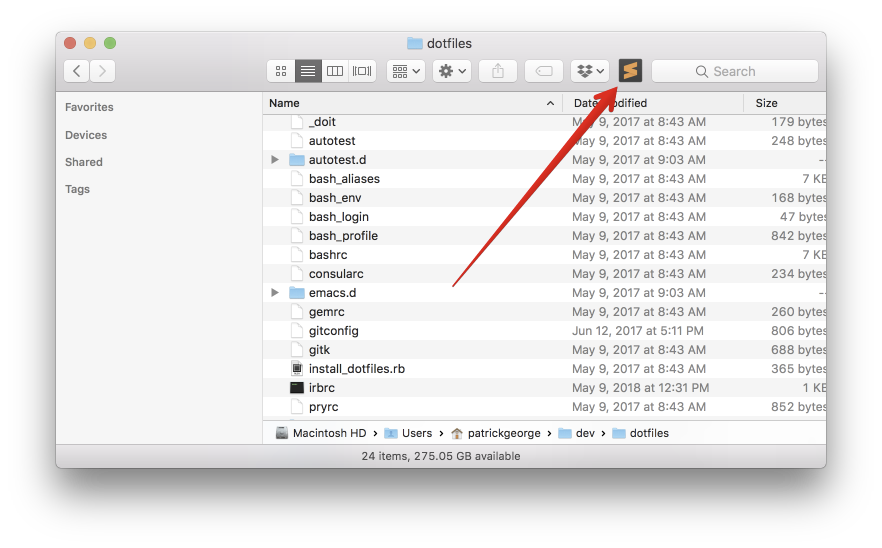
Task: Click in the Search field
Action: point(735,71)
